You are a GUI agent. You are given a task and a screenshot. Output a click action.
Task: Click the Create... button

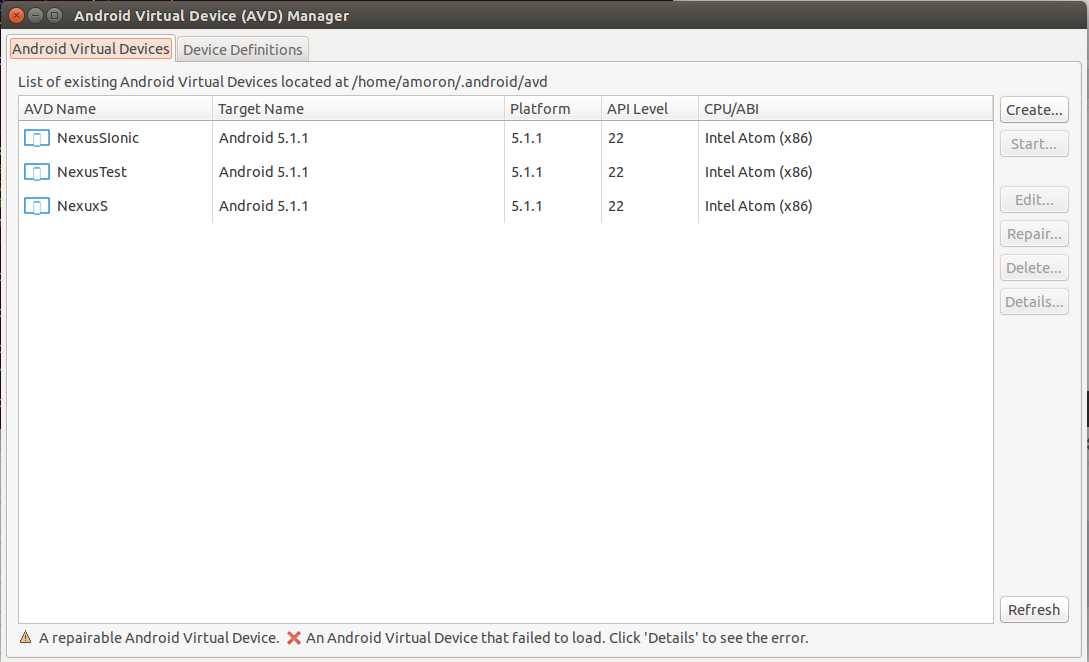coord(1034,110)
